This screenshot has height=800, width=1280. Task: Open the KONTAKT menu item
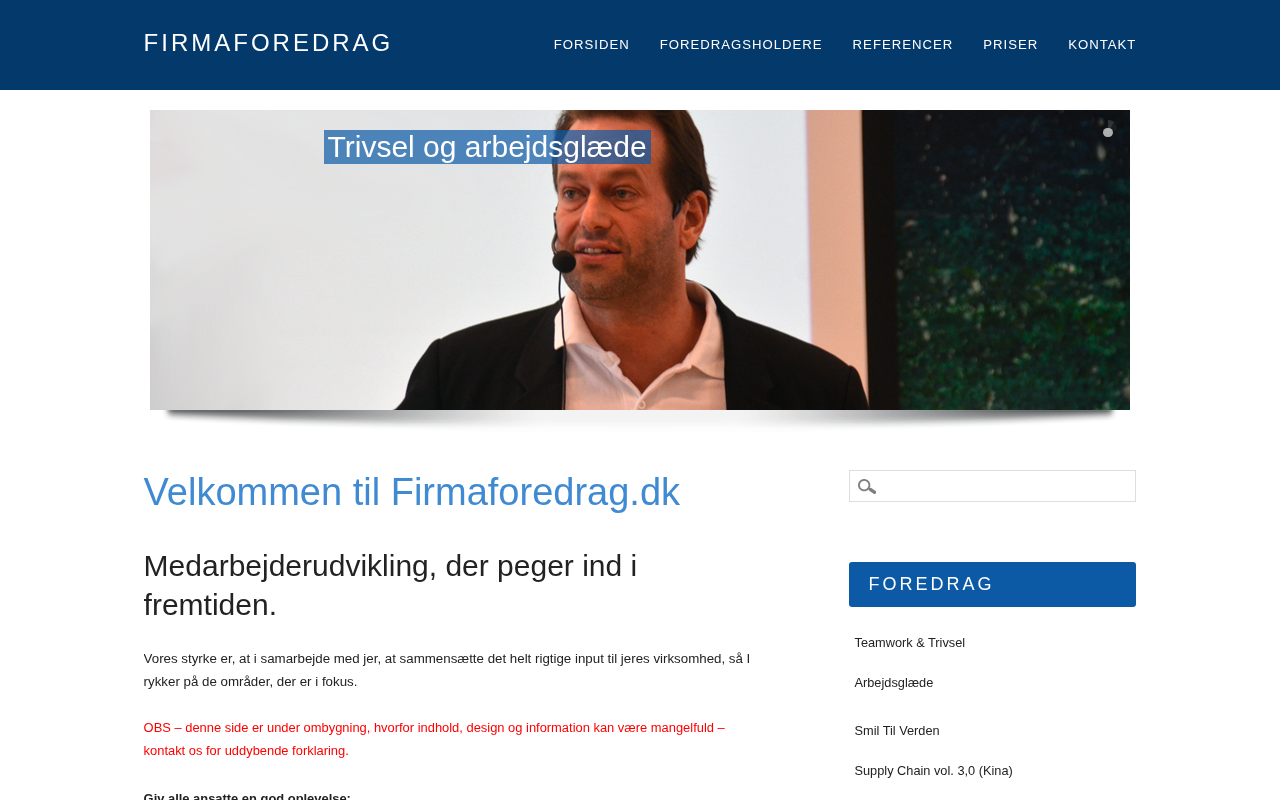pyautogui.click(x=1102, y=45)
